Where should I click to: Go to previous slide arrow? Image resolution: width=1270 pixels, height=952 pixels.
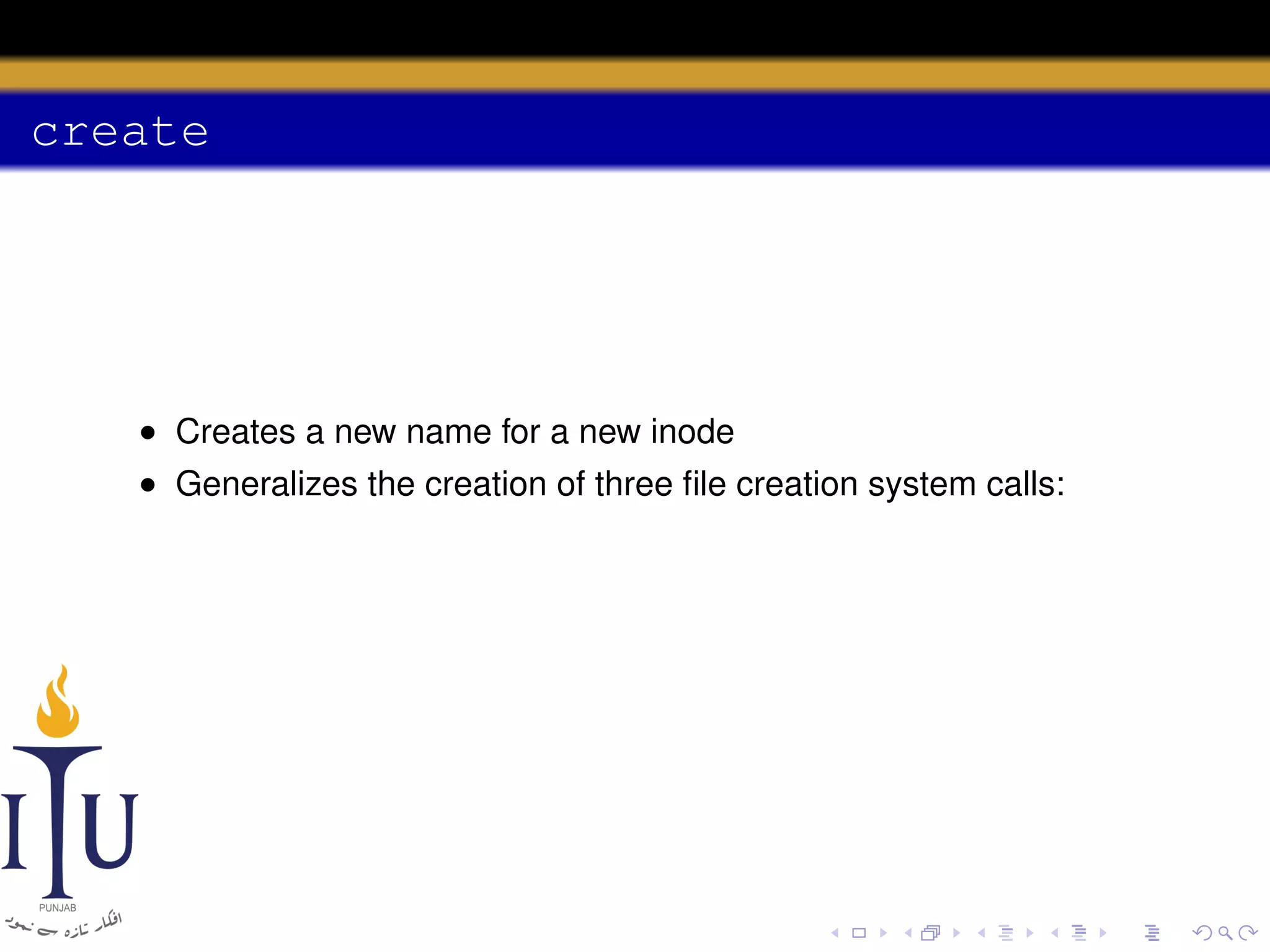point(835,933)
